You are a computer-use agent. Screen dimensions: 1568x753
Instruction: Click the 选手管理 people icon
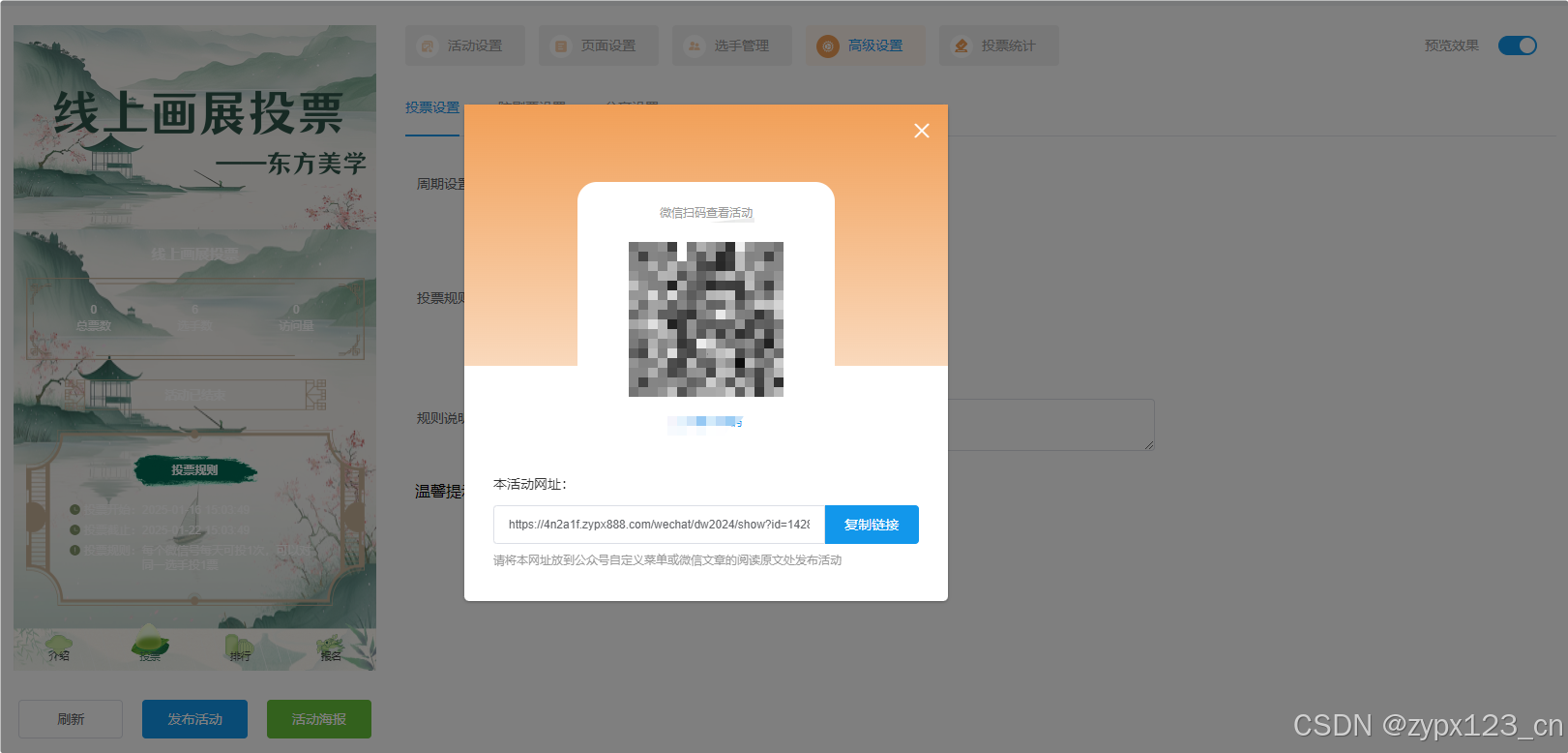point(695,45)
